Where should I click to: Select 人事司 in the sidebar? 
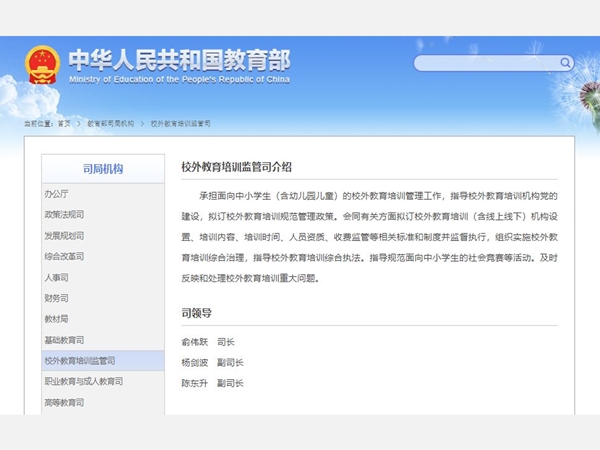point(103,277)
